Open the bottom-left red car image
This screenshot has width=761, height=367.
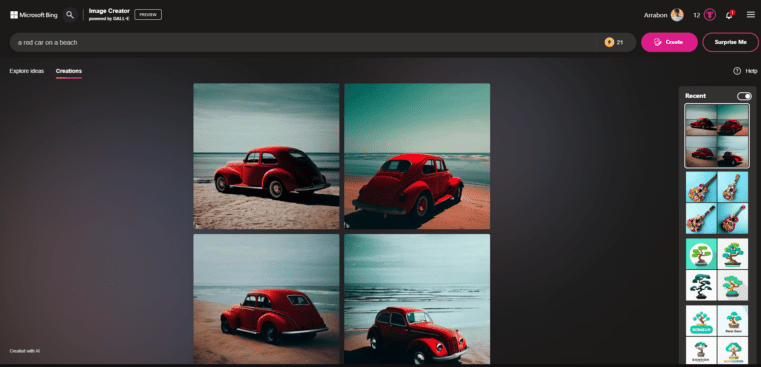(x=266, y=299)
